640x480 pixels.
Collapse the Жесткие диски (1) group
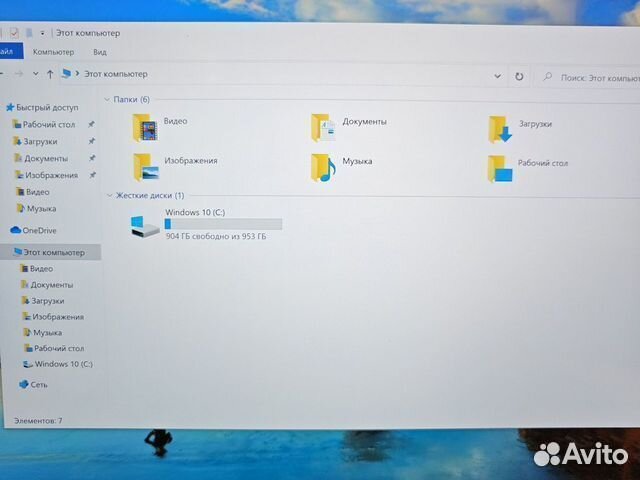click(x=109, y=196)
